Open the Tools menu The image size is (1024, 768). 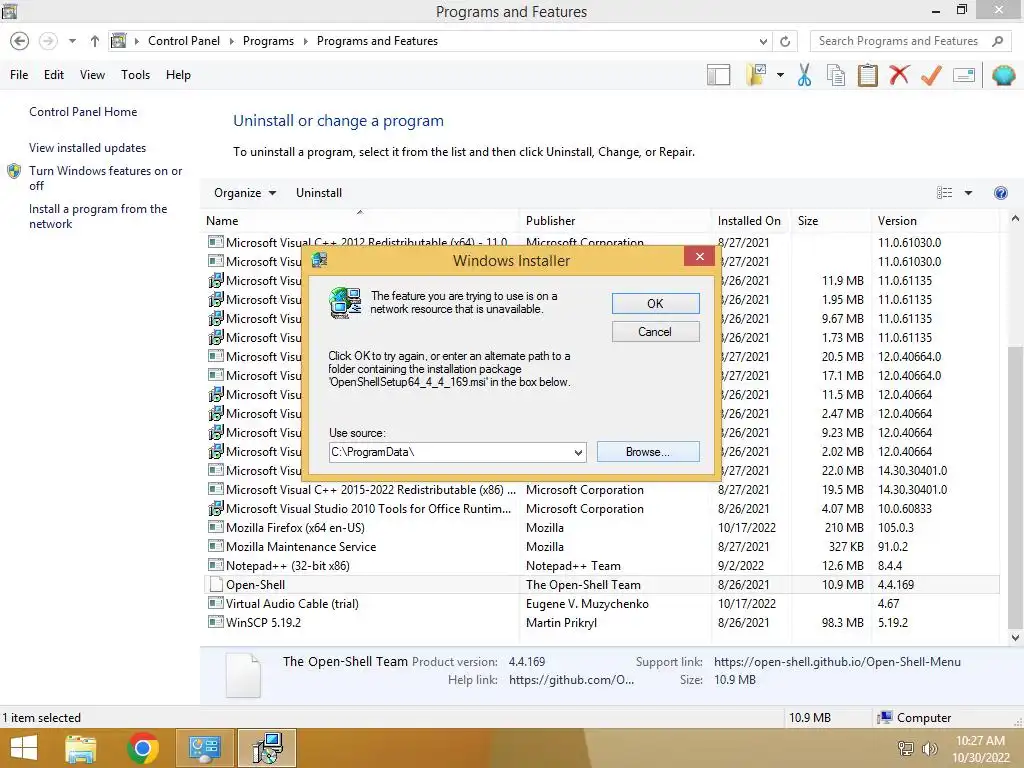[135, 75]
